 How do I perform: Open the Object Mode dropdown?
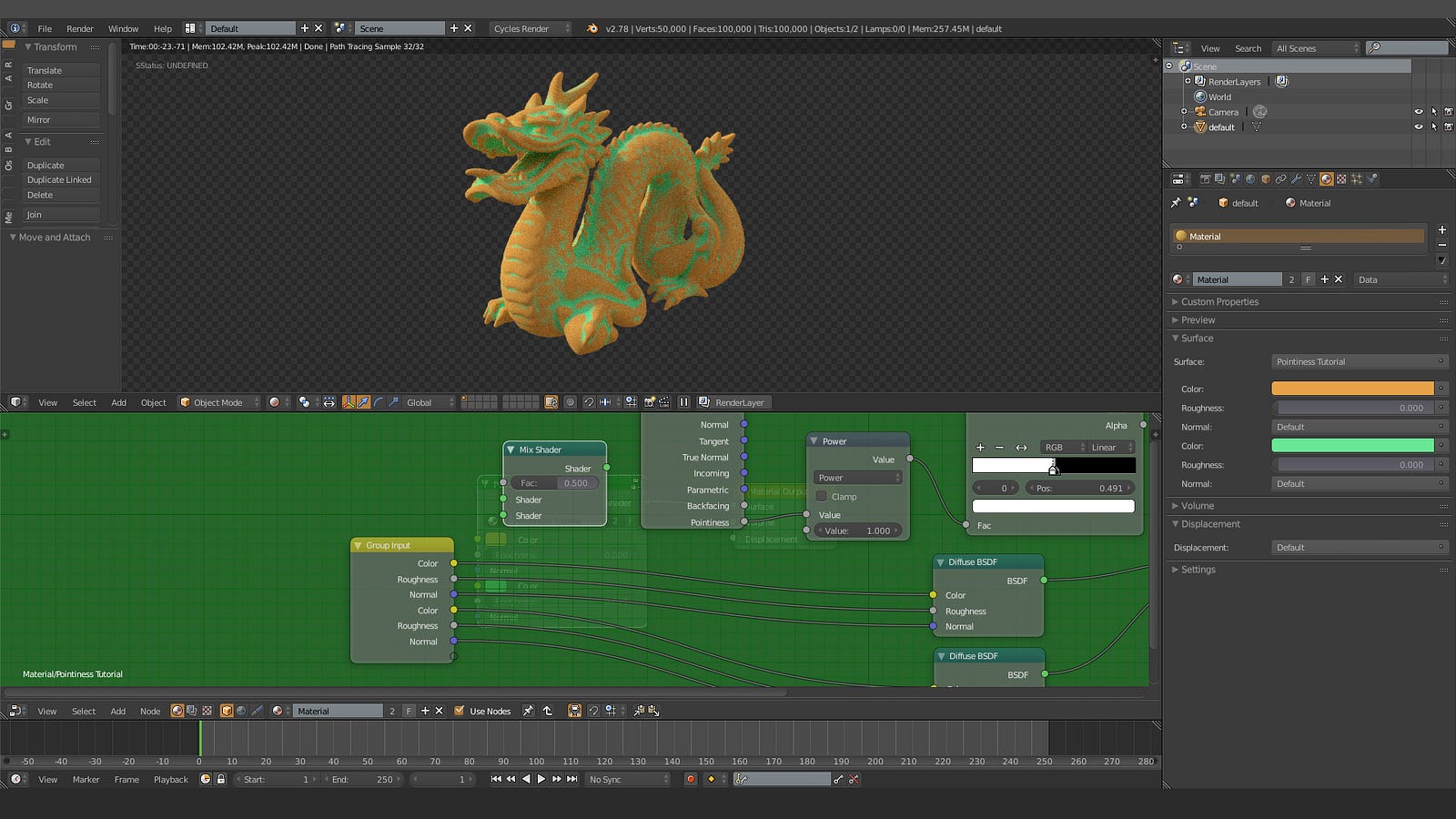point(219,402)
